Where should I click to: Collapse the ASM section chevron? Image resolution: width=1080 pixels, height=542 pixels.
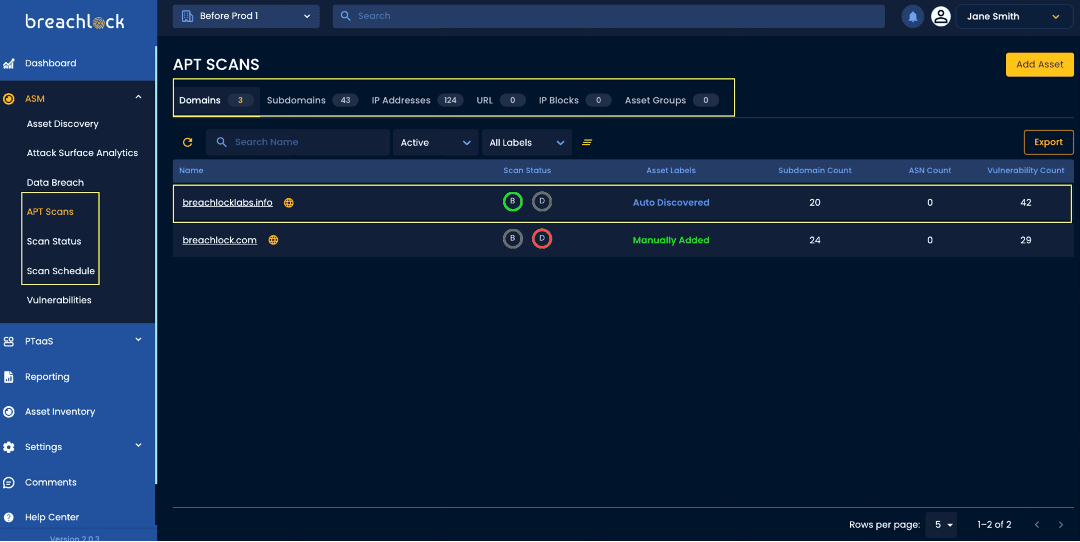coord(138,97)
